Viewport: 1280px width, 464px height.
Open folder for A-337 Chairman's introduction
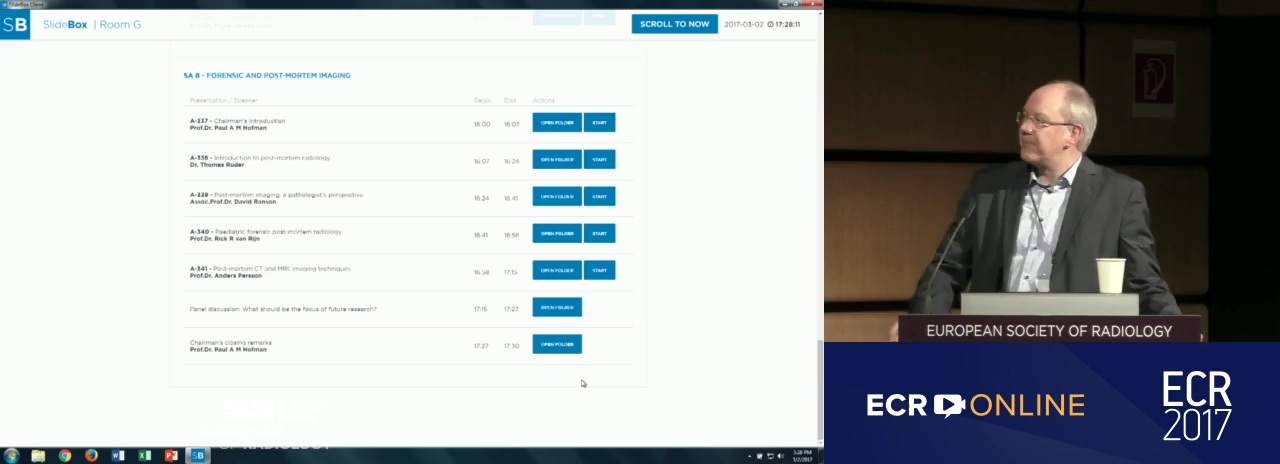(x=557, y=123)
